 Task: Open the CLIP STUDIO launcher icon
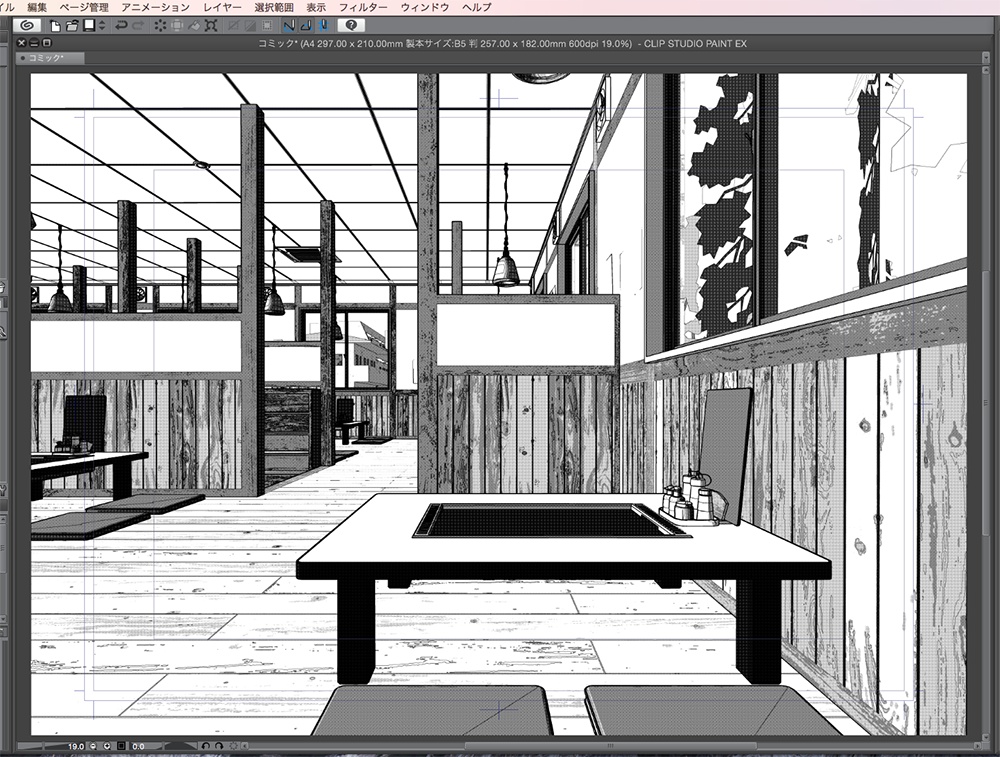(27, 26)
